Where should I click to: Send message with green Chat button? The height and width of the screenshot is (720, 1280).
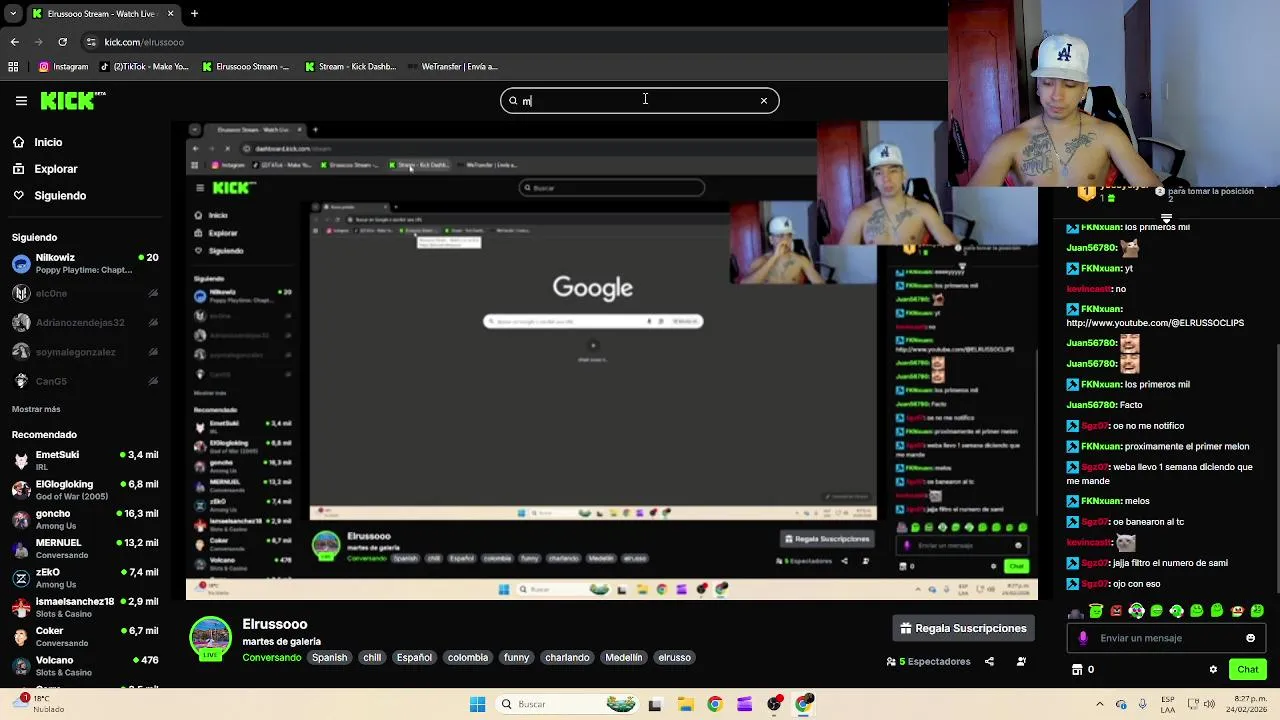1247,669
